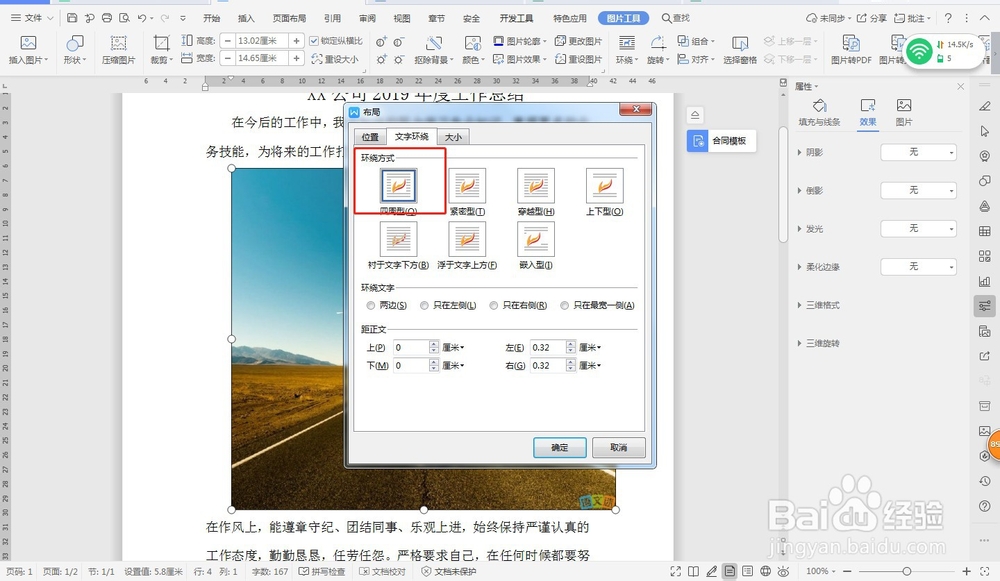
Task: Open the 图片 properties panel section
Action: (904, 112)
